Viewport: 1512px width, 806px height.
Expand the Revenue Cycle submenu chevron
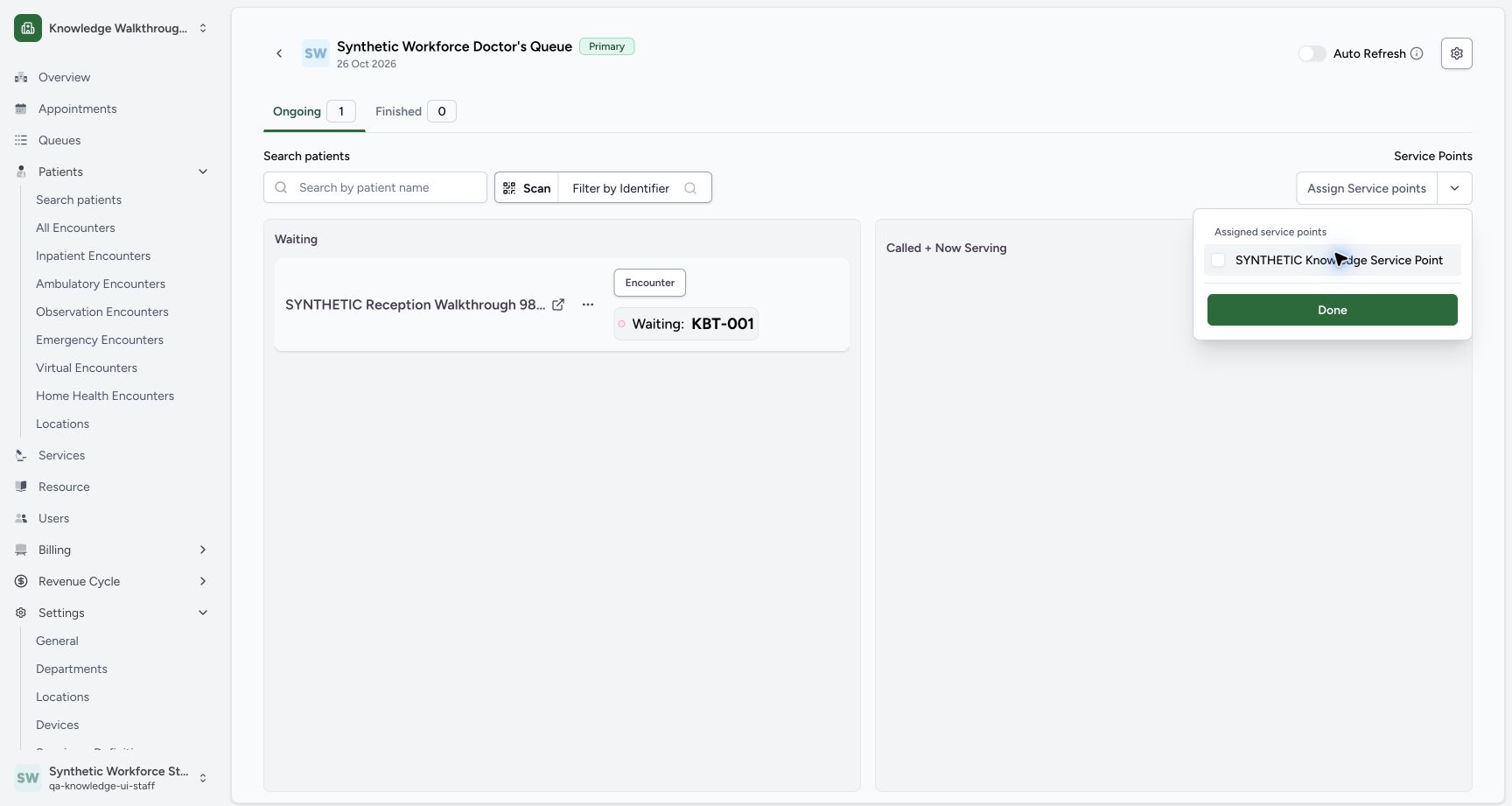(x=203, y=581)
